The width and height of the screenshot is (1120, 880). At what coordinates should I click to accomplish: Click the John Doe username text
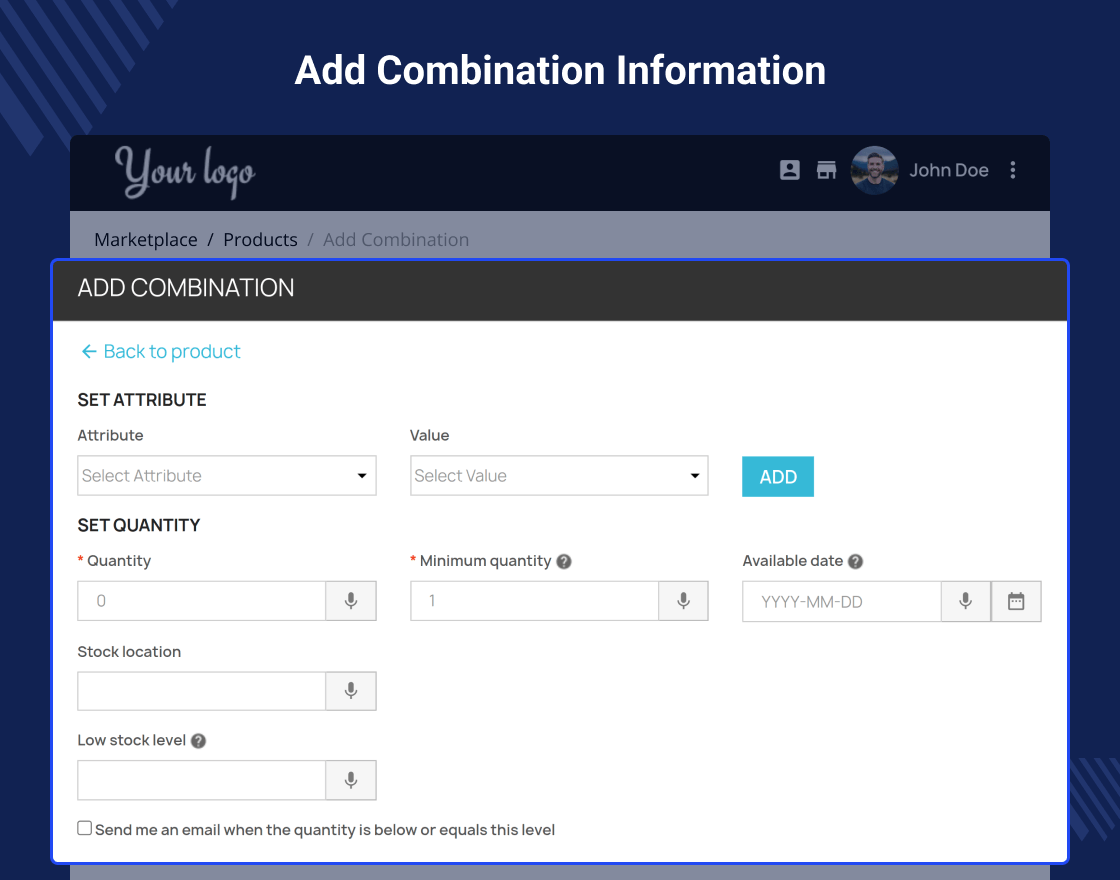point(949,170)
